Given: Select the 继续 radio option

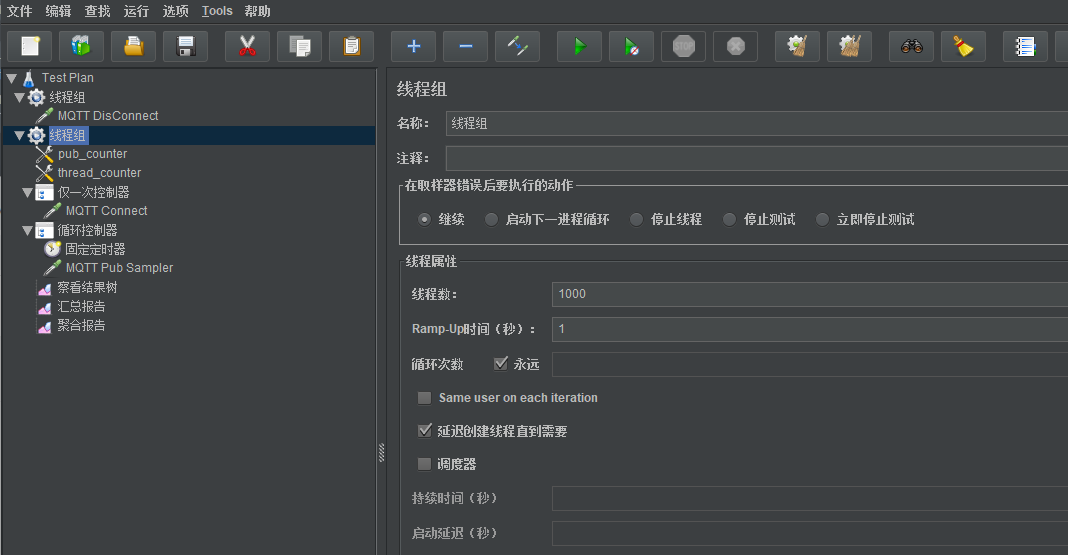Looking at the screenshot, I should click(x=424, y=219).
